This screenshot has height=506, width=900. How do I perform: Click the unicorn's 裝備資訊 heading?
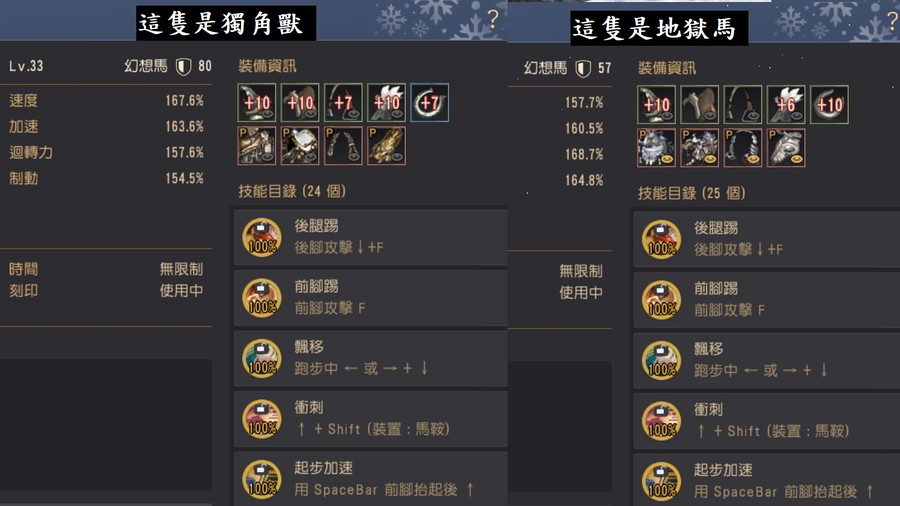[x=267, y=66]
